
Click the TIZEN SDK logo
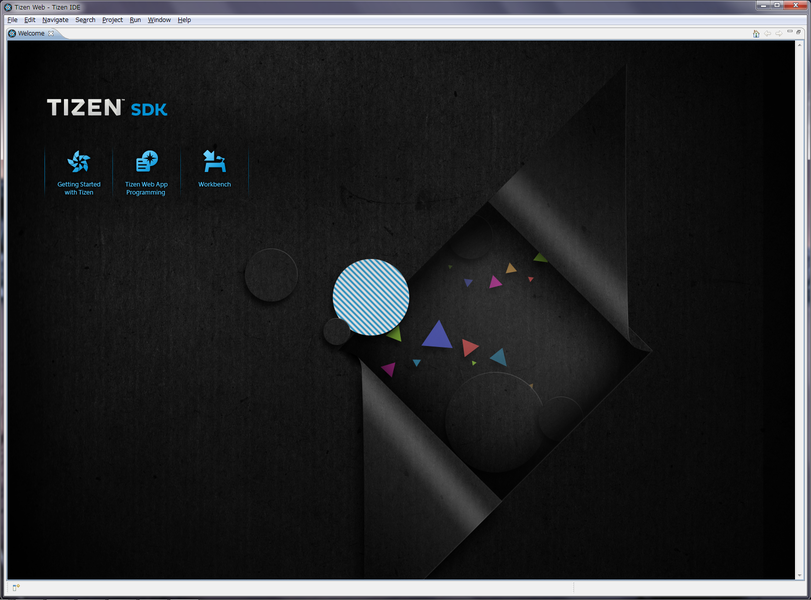click(107, 108)
